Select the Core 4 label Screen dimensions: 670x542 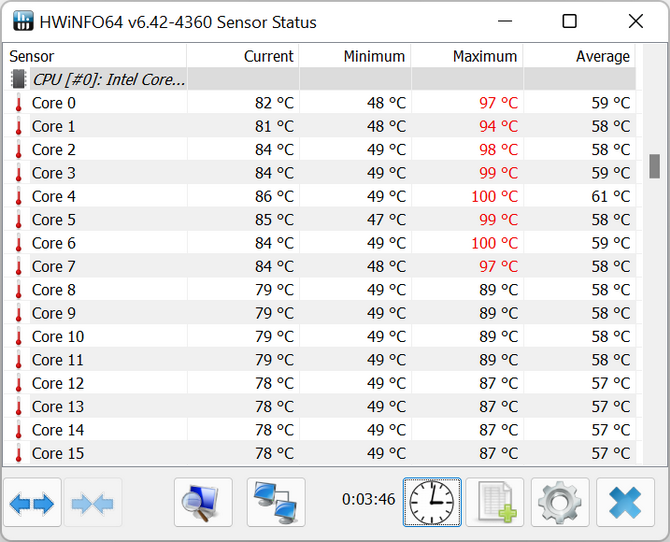(x=54, y=197)
